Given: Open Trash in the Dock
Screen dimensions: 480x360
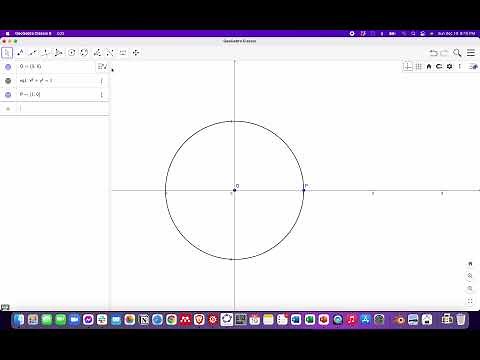Looking at the screenshot, I should [461, 320].
